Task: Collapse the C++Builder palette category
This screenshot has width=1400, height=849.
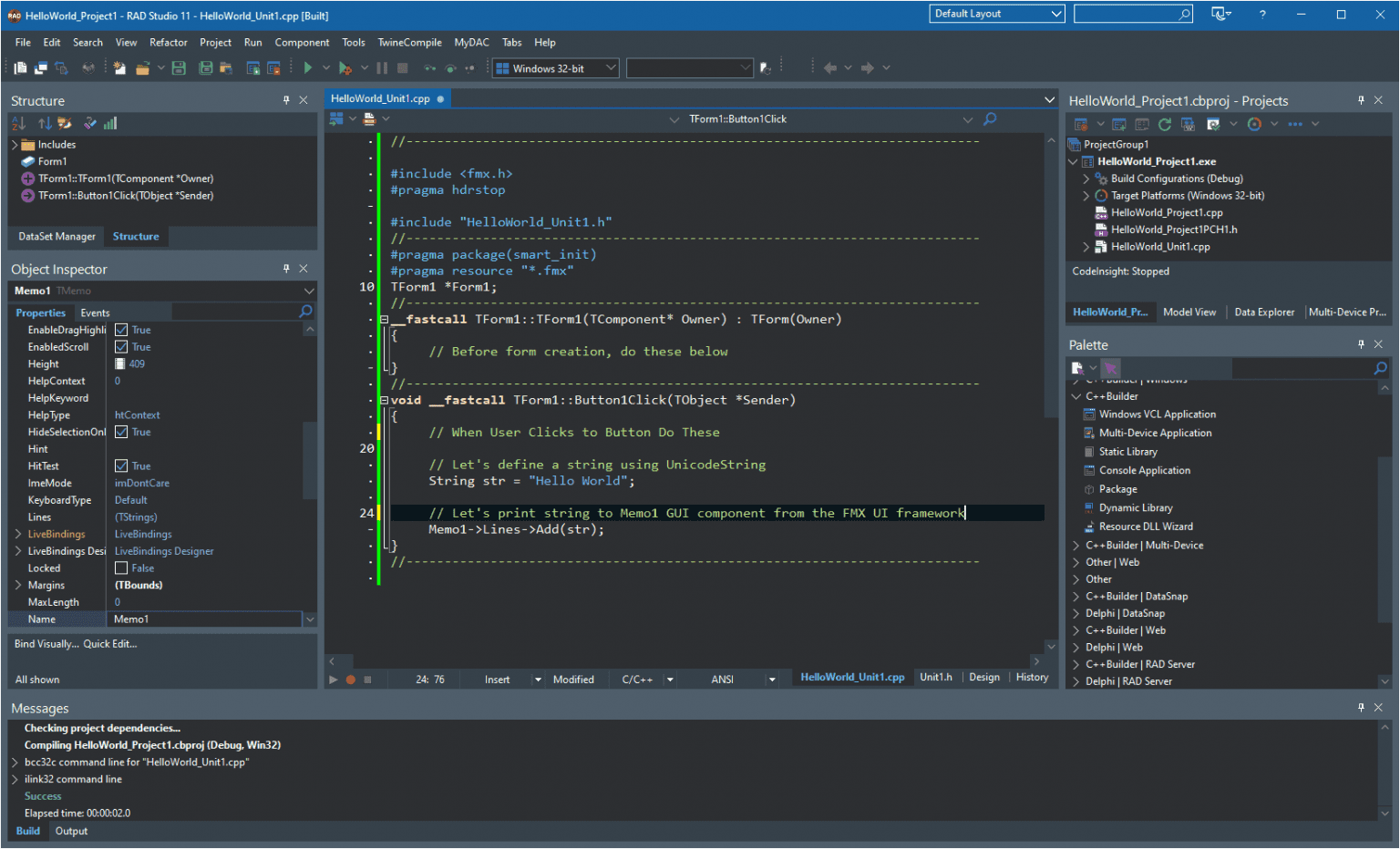Action: [x=1076, y=396]
